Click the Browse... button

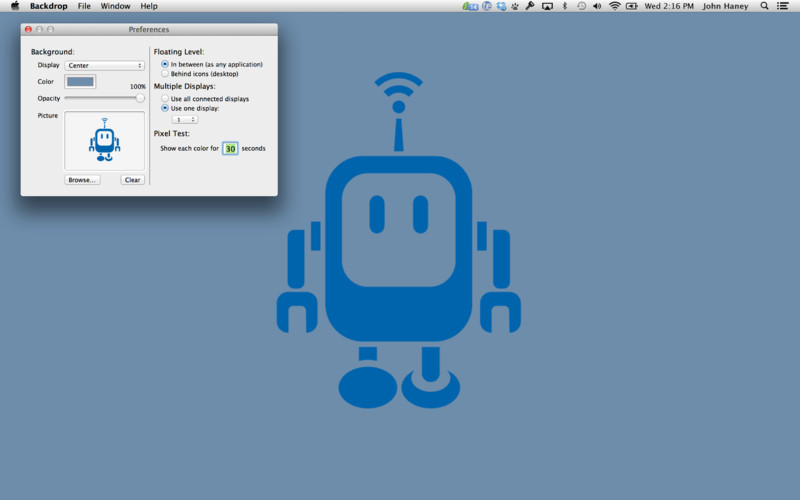pyautogui.click(x=82, y=180)
